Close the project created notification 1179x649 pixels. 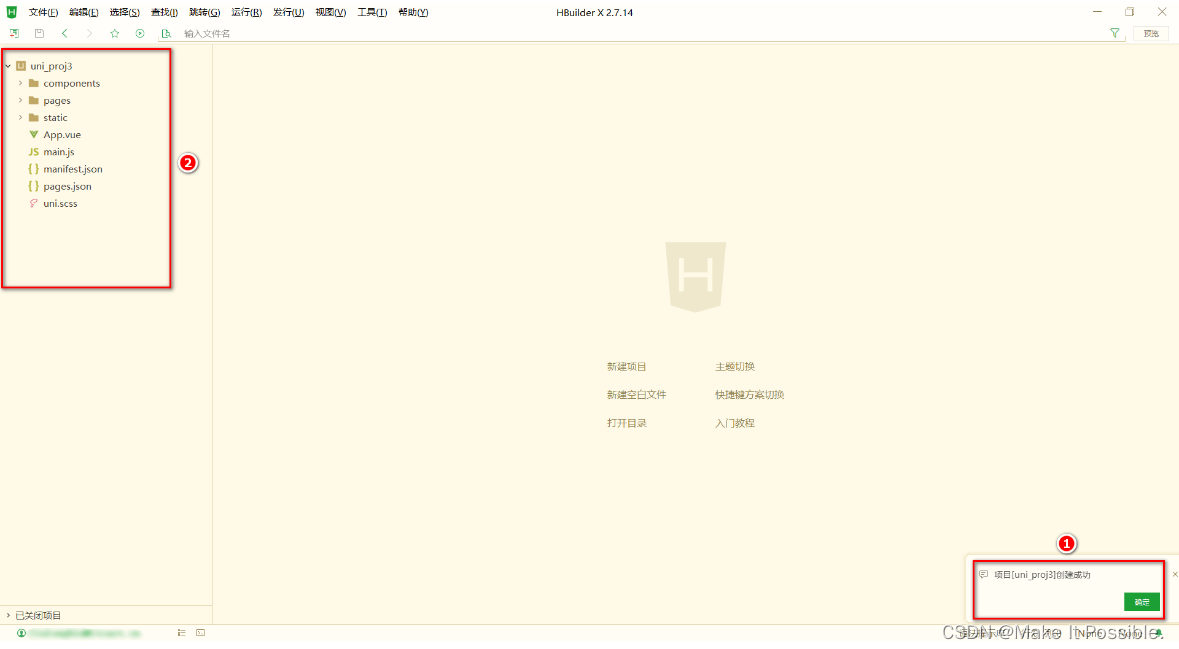pyautogui.click(x=1174, y=575)
